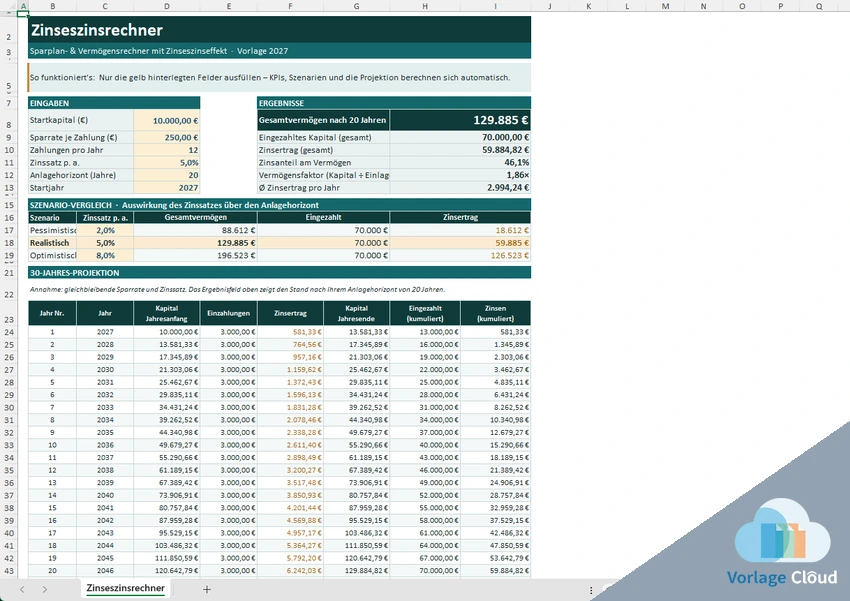The height and width of the screenshot is (601, 850).
Task: Click the subtitle Sparplan- & Vermögensrechner text
Action: point(159,51)
